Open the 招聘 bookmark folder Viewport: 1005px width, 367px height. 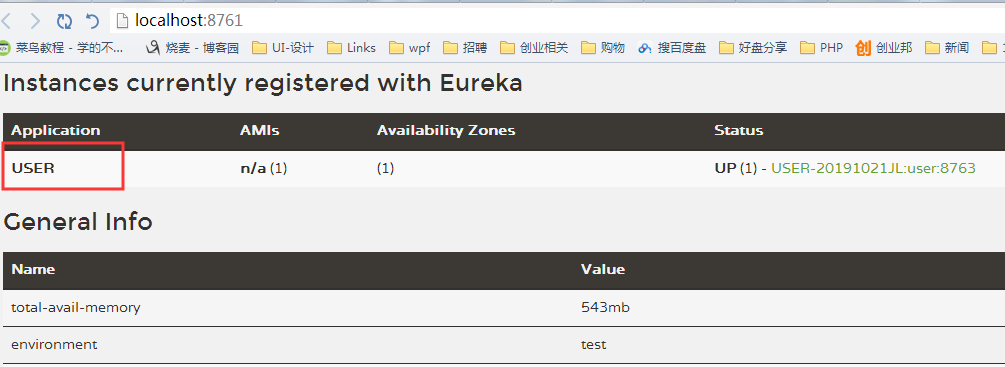tap(465, 47)
